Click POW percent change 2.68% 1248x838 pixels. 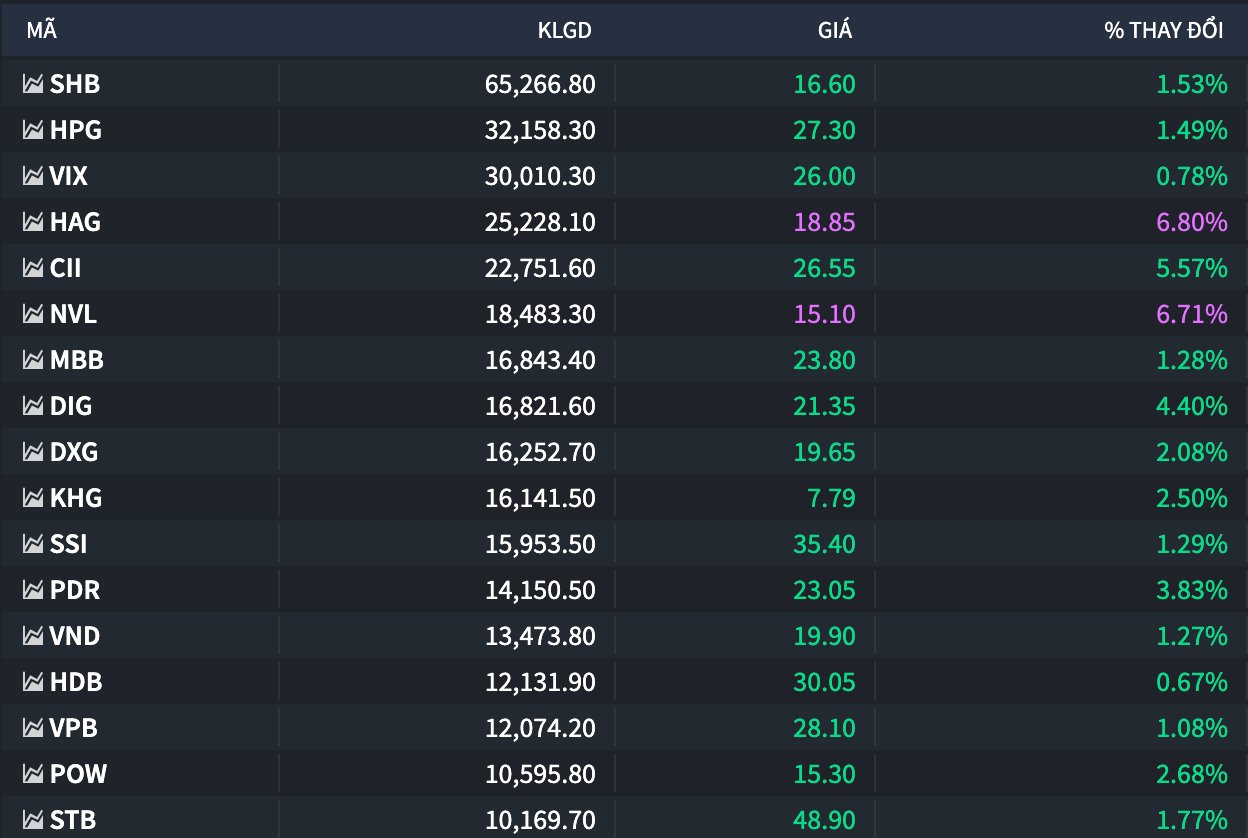coord(1191,774)
